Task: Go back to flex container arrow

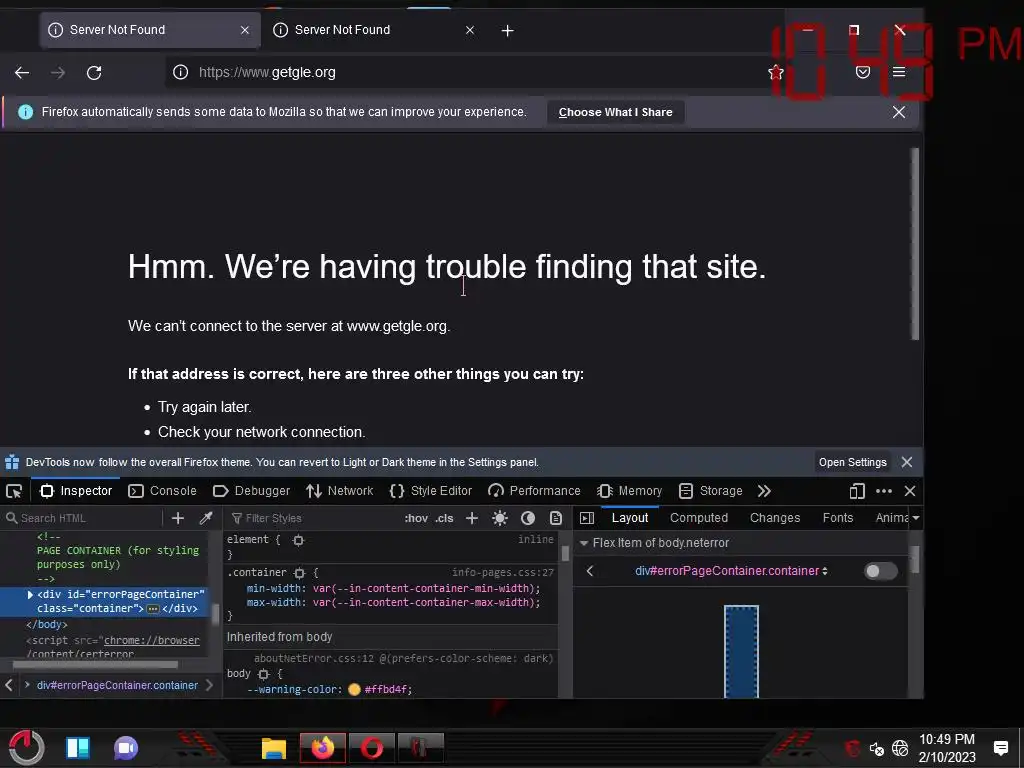Action: (590, 571)
